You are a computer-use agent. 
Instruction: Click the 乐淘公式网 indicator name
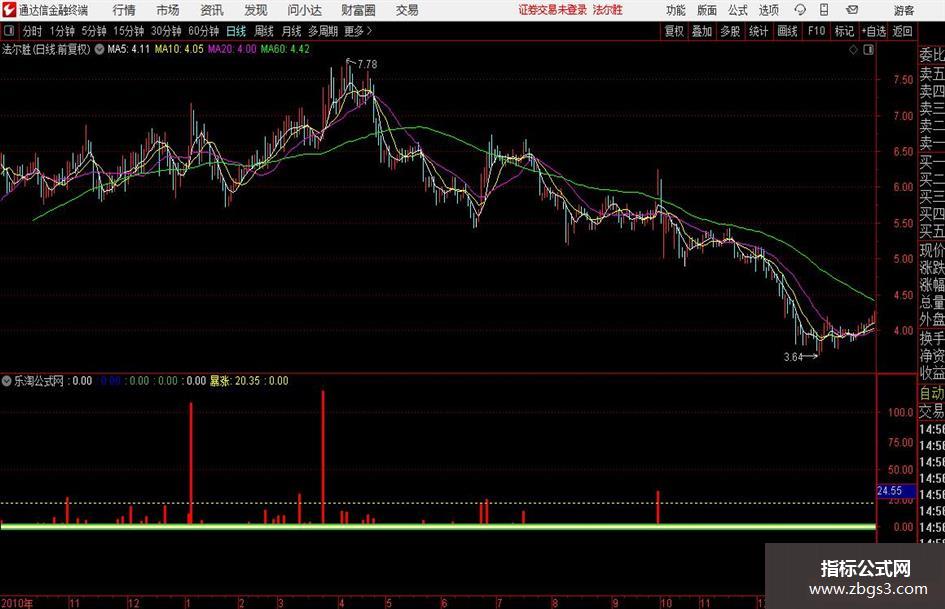(39, 381)
